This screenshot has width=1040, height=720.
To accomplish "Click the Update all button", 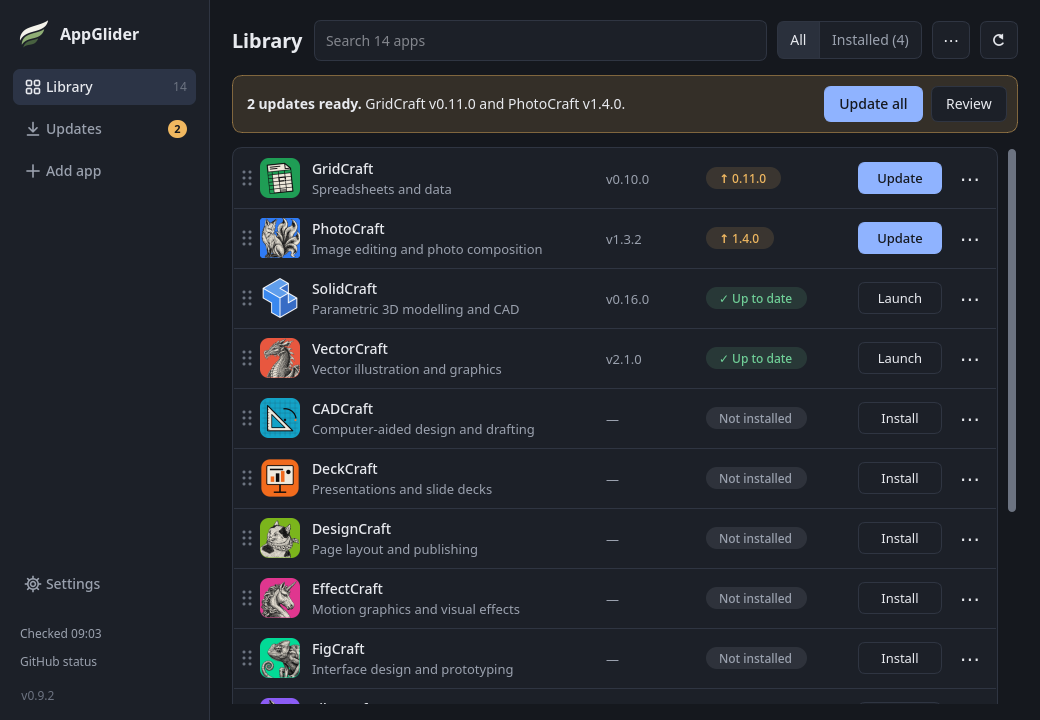I will (873, 104).
